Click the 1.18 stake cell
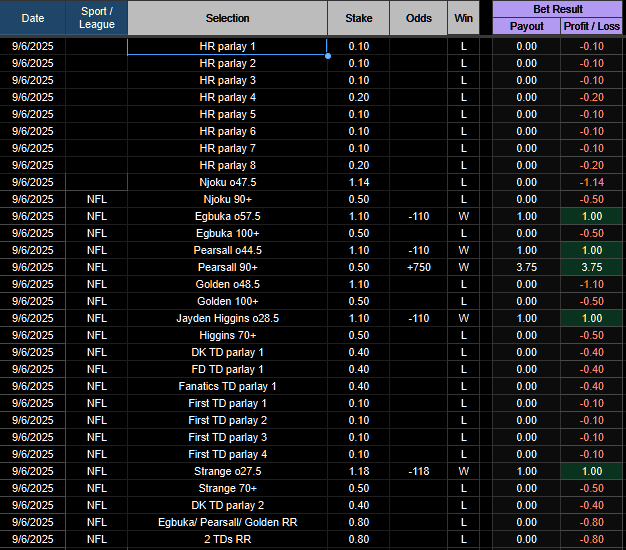This screenshot has height=550, width=626. point(359,471)
